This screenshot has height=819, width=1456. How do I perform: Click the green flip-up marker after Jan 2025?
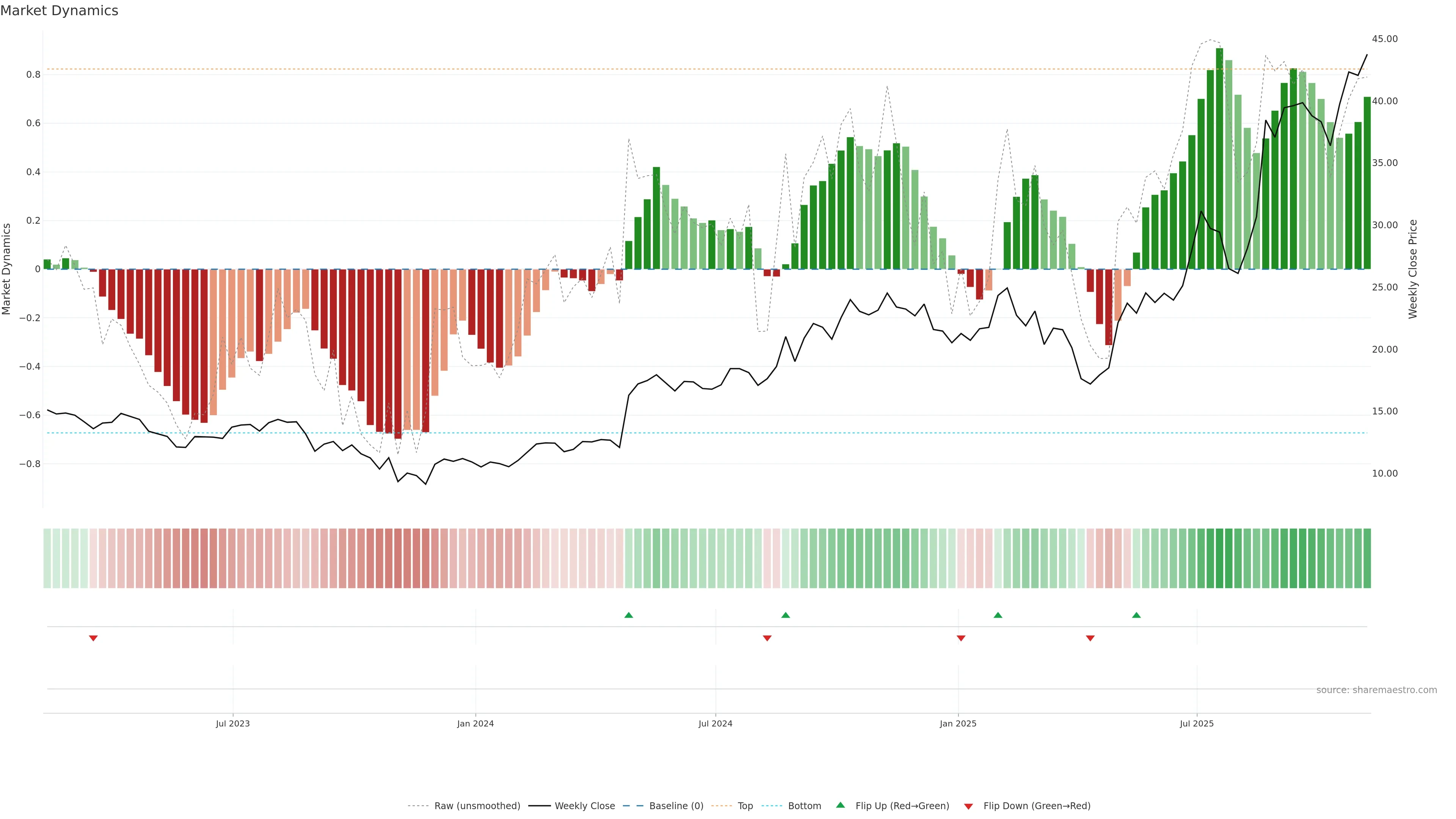[998, 615]
